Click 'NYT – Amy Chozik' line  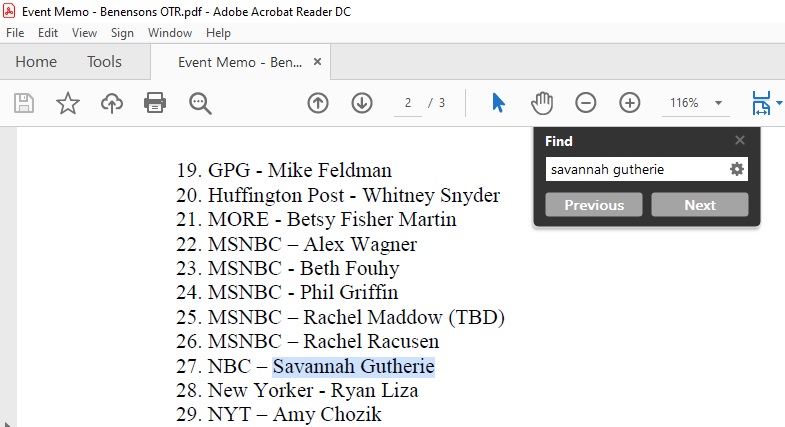click(294, 414)
